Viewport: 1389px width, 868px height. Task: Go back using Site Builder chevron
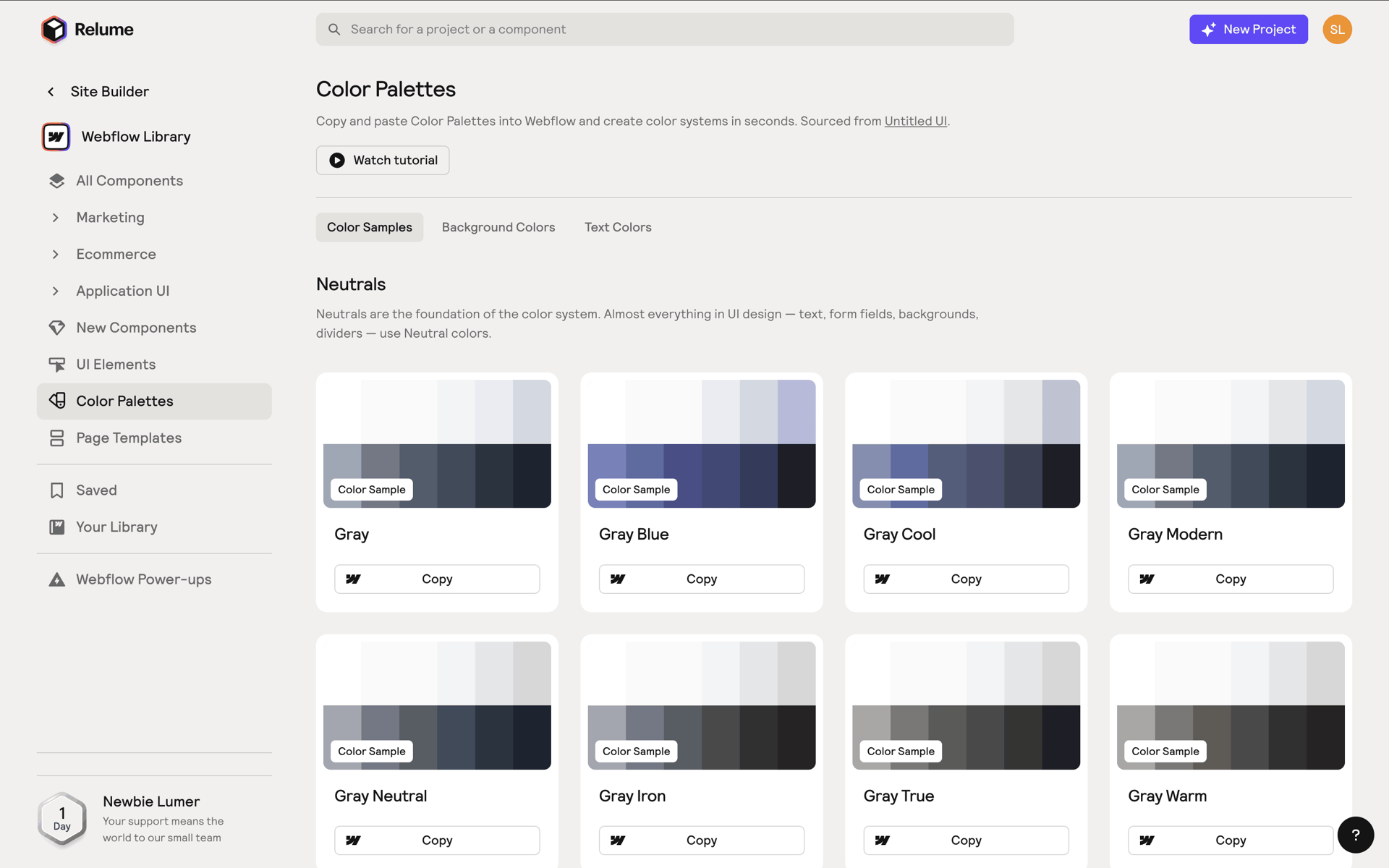tap(51, 92)
